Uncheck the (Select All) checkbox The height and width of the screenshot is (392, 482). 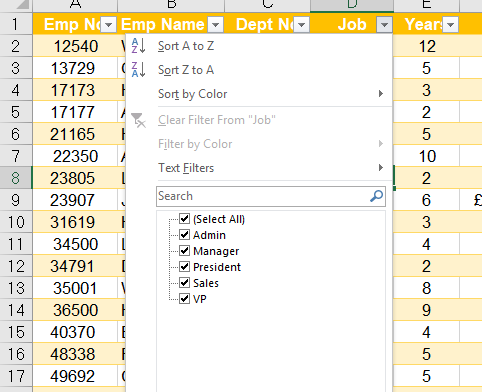[x=184, y=219]
